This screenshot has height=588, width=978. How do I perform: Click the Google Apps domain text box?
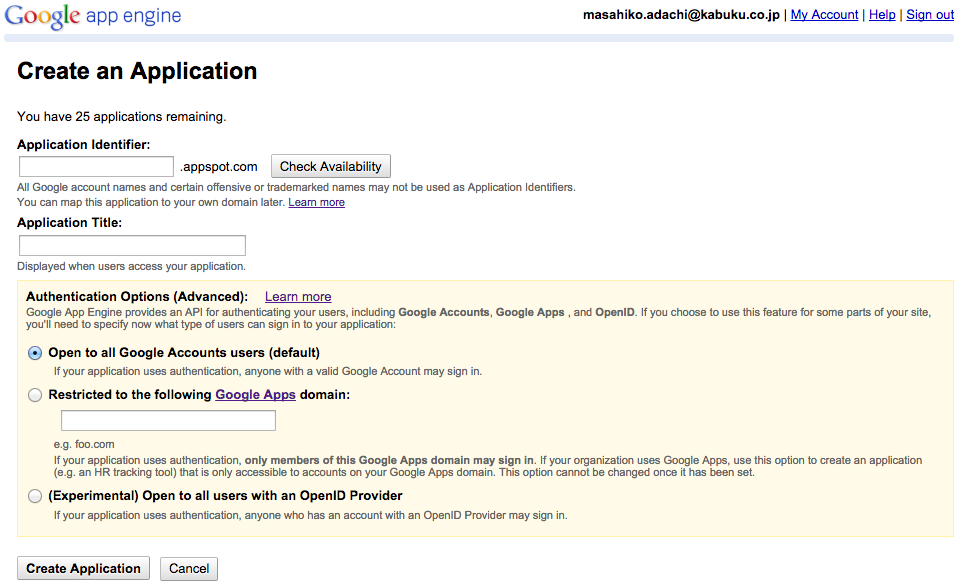point(167,420)
